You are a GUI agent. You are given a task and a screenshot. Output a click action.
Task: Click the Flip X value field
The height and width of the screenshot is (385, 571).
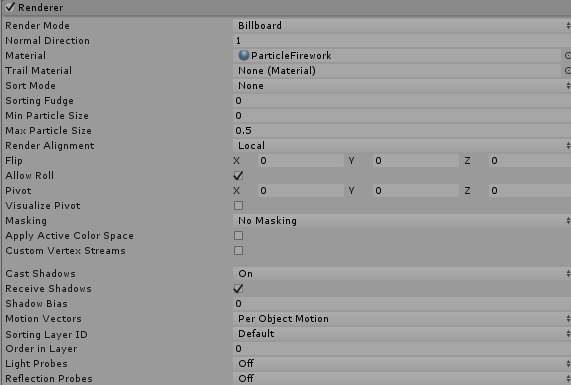pyautogui.click(x=301, y=161)
